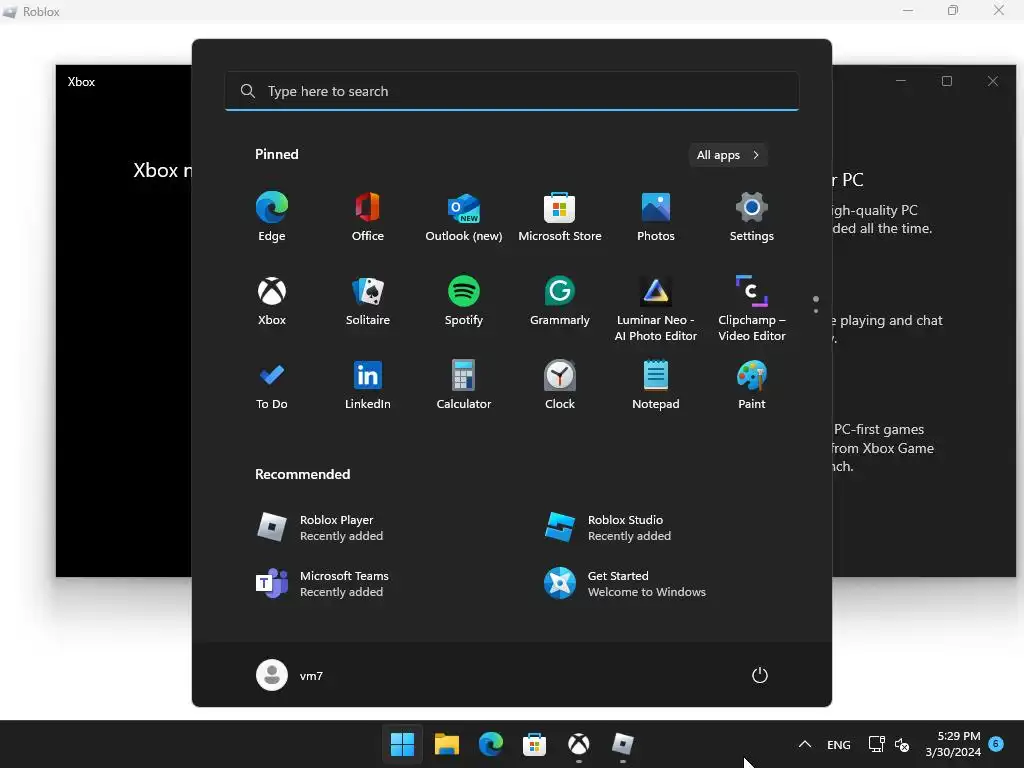Open Edge from the taskbar
This screenshot has width=1024, height=768.
(490, 744)
